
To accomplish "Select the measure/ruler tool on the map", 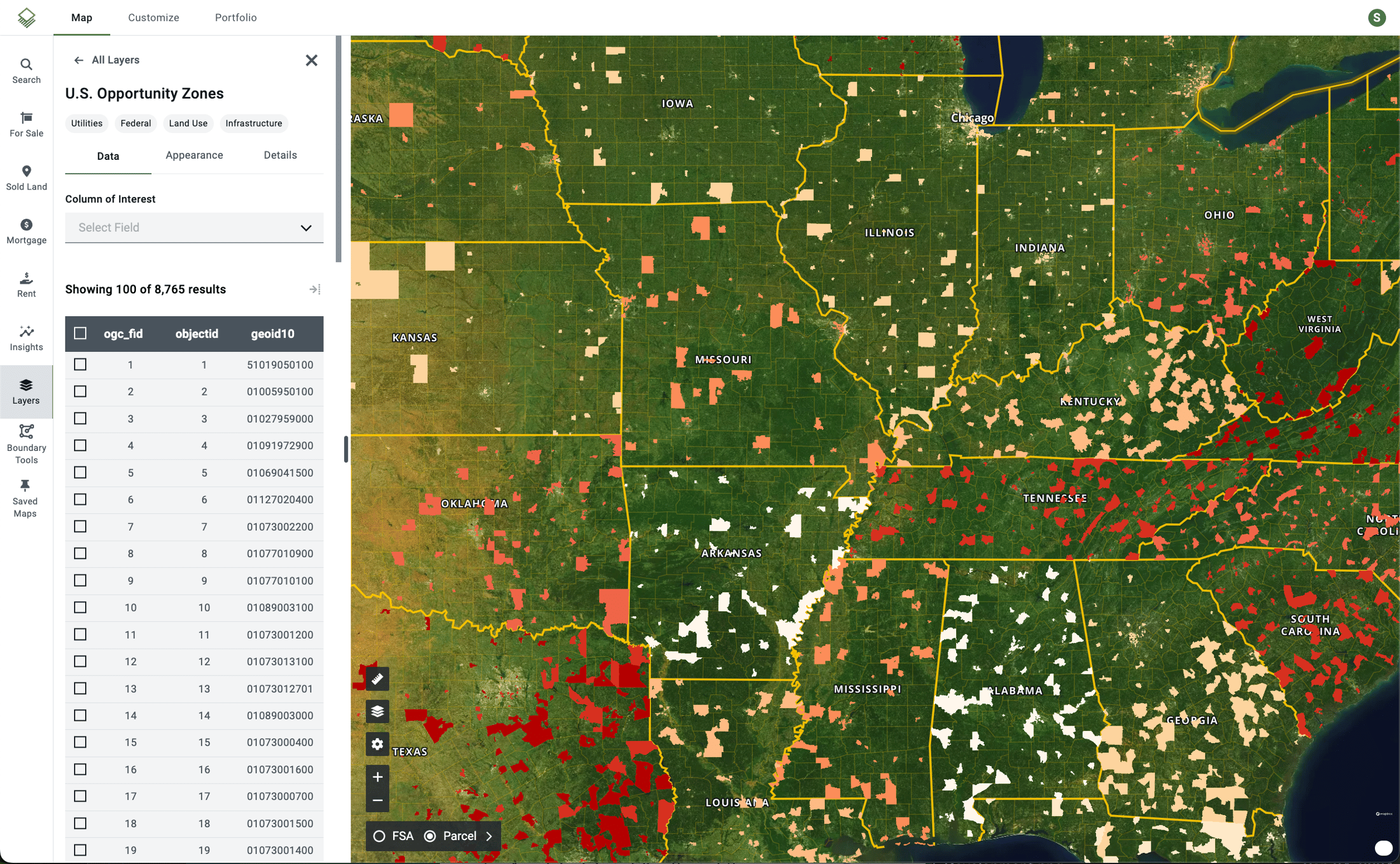I will pos(377,678).
